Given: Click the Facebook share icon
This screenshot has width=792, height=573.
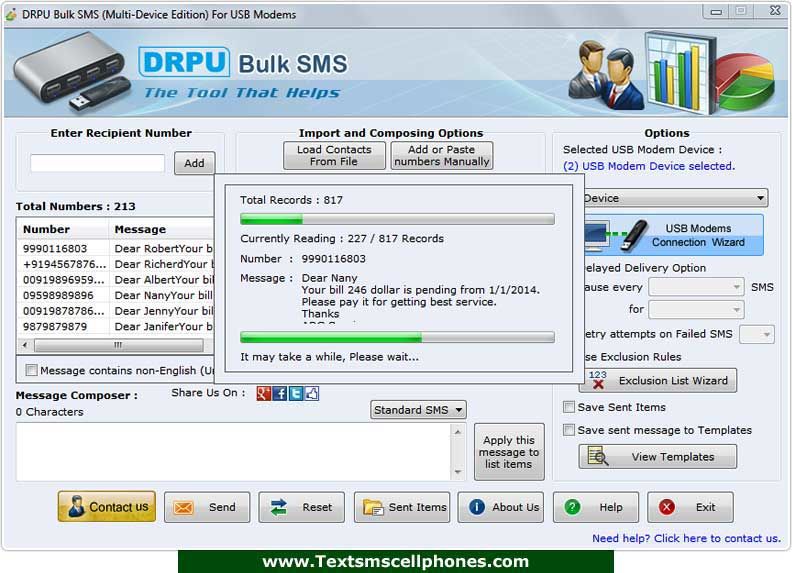Looking at the screenshot, I should (279, 393).
